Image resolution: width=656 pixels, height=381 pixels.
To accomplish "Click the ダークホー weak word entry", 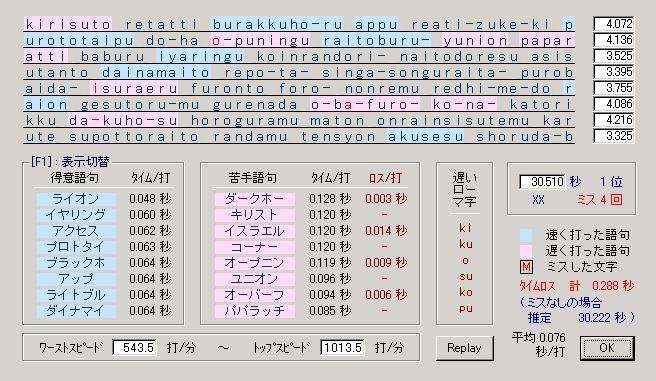I will pyautogui.click(x=254, y=199).
